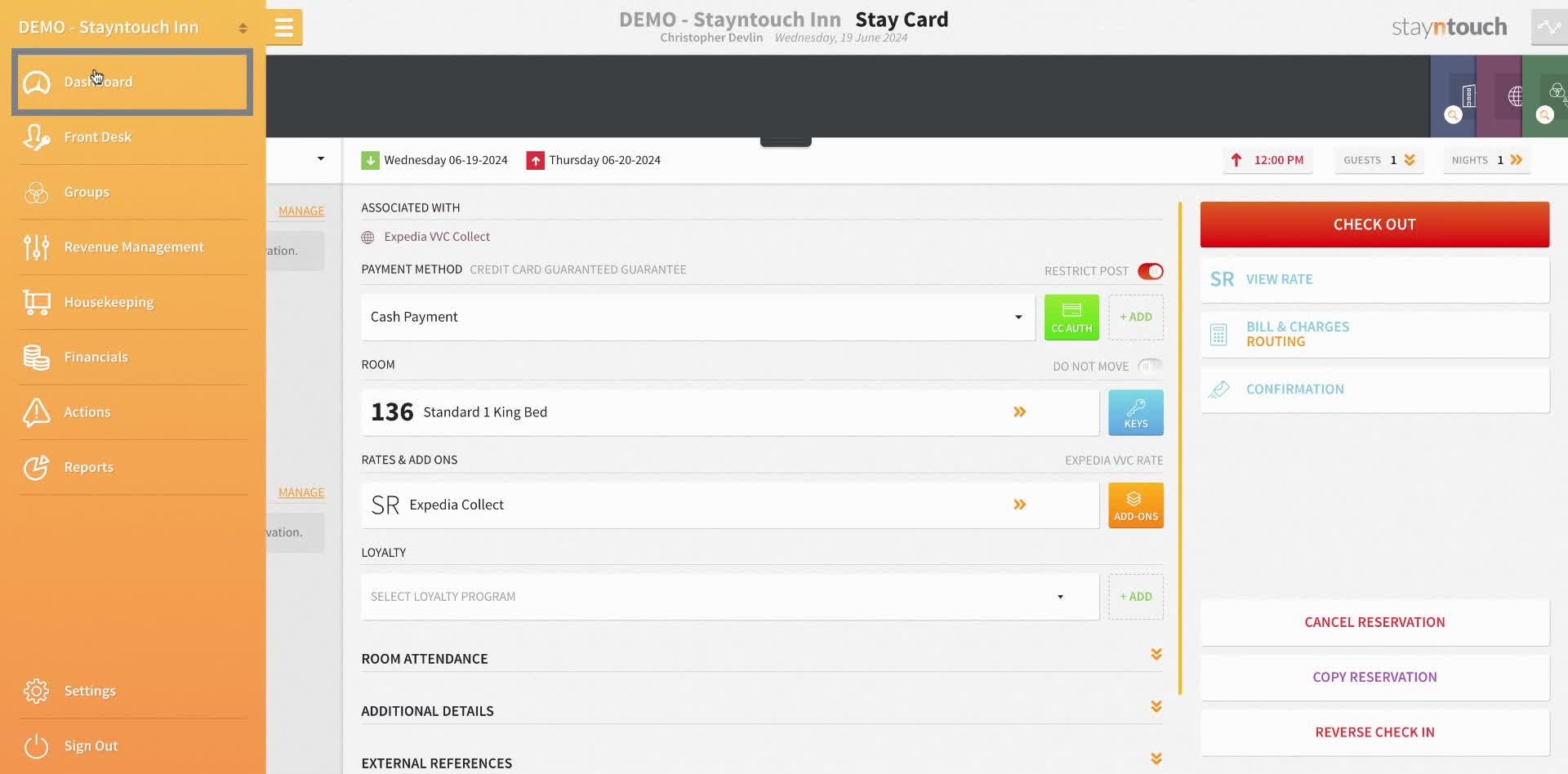Click Thursday 06-20-2024 departure date
Viewport: 1568px width, 774px height.
coord(604,160)
